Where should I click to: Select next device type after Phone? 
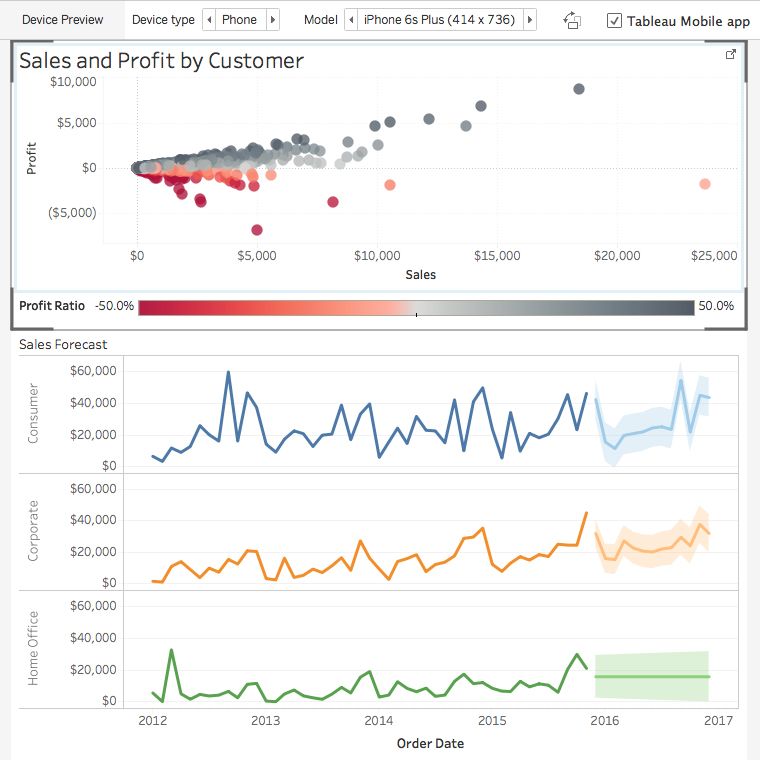[272, 20]
